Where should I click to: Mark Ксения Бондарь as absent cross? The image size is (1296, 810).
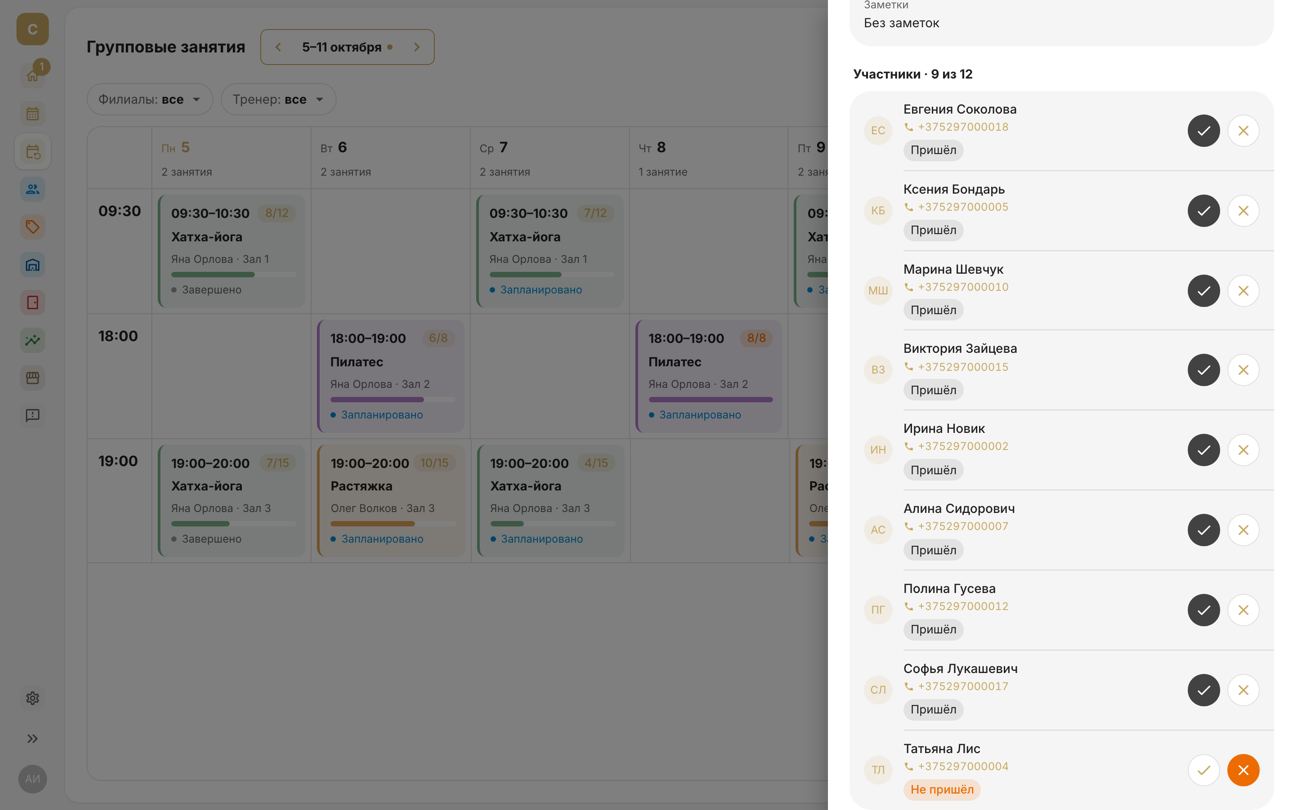(1244, 211)
